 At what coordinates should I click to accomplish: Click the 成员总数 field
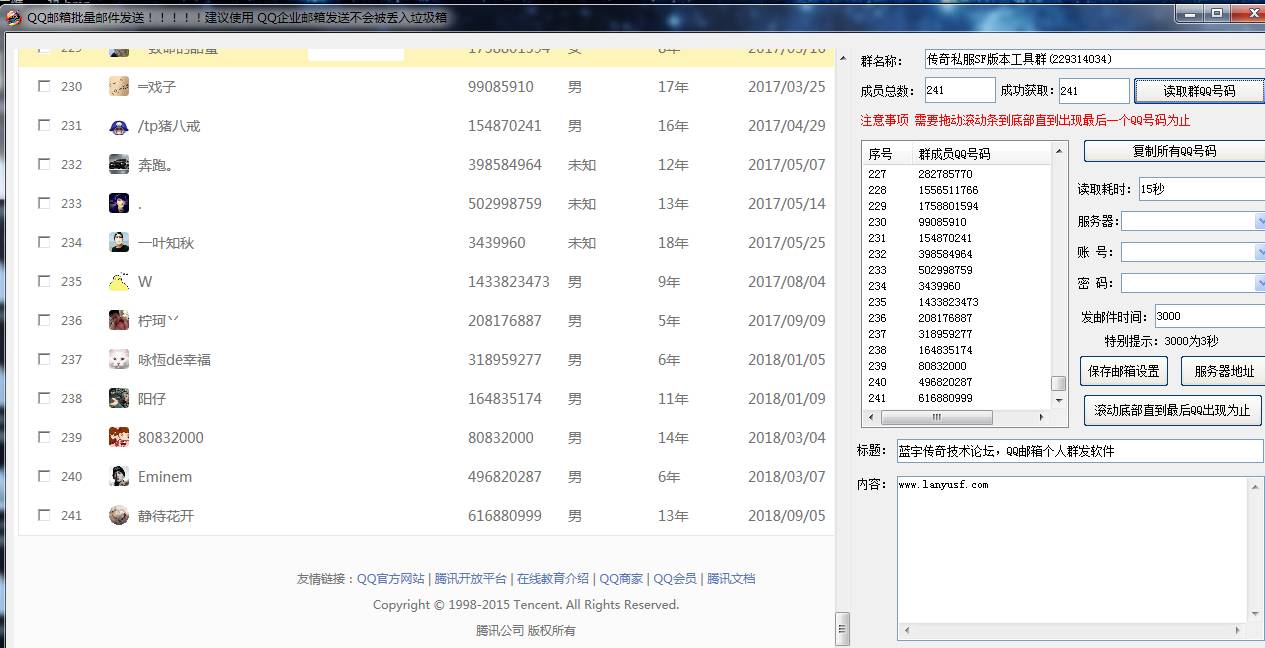pos(959,91)
